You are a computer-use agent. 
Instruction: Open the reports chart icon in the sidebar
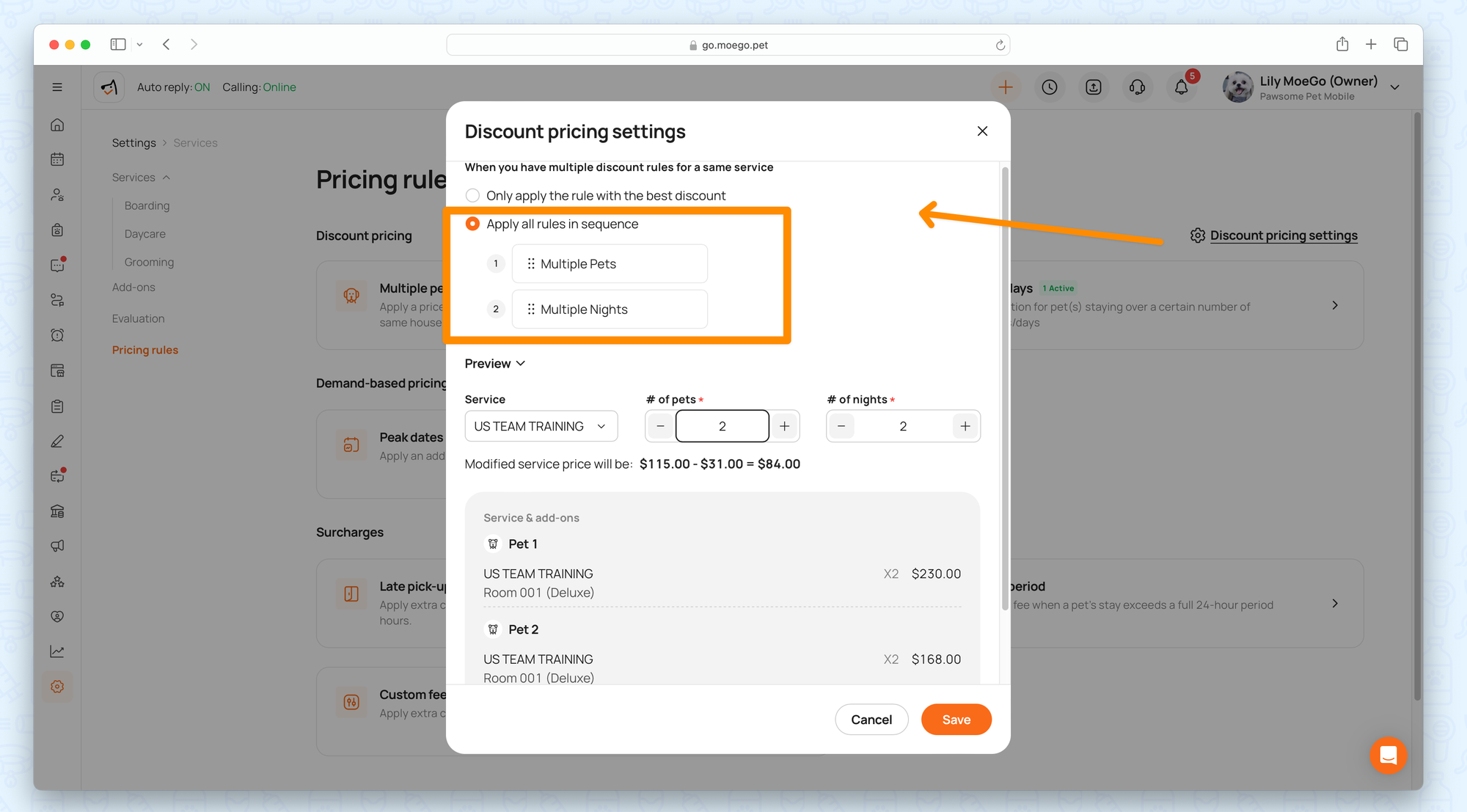[x=57, y=651]
